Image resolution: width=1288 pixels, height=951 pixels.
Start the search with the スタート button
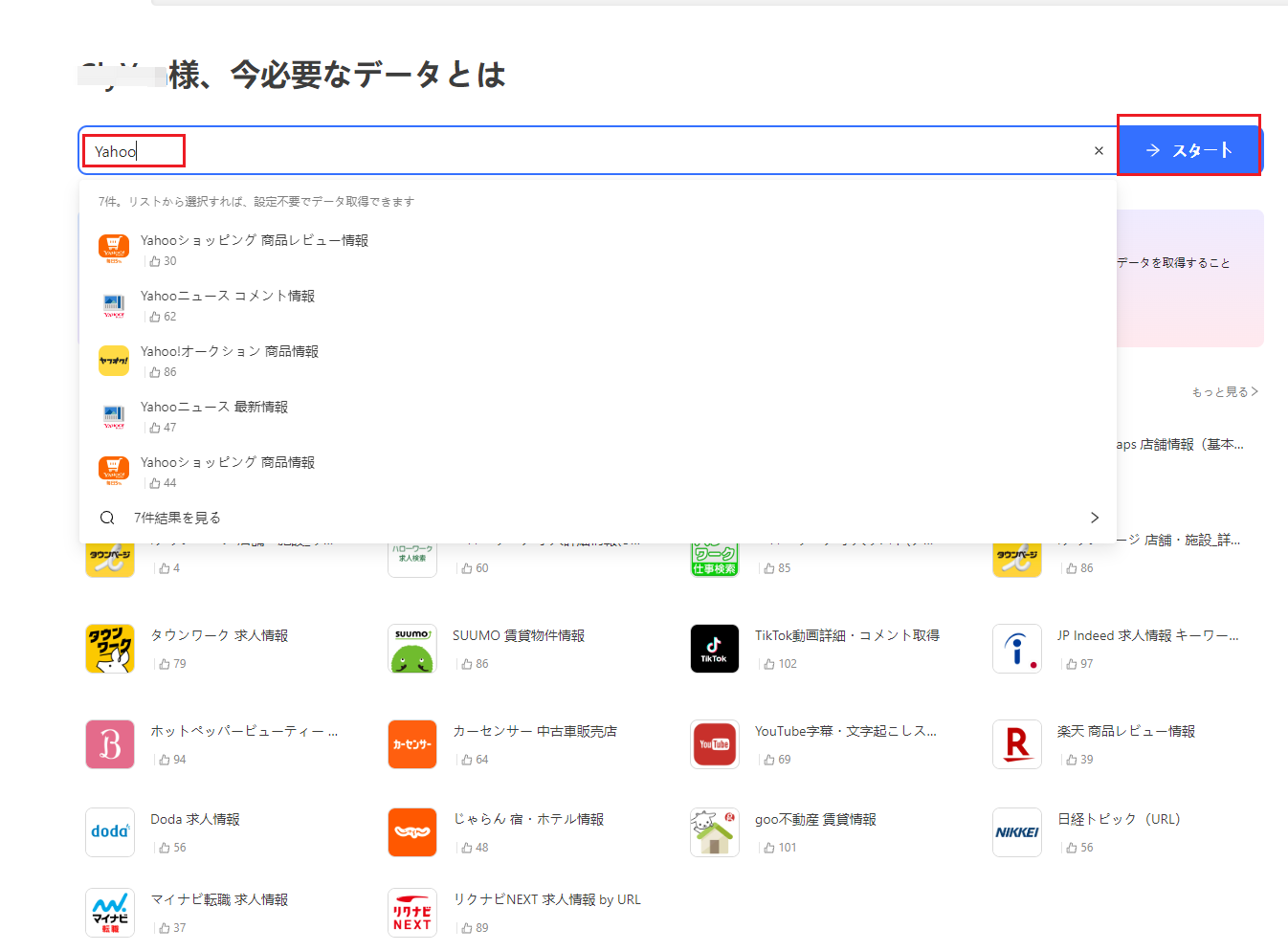click(x=1189, y=150)
